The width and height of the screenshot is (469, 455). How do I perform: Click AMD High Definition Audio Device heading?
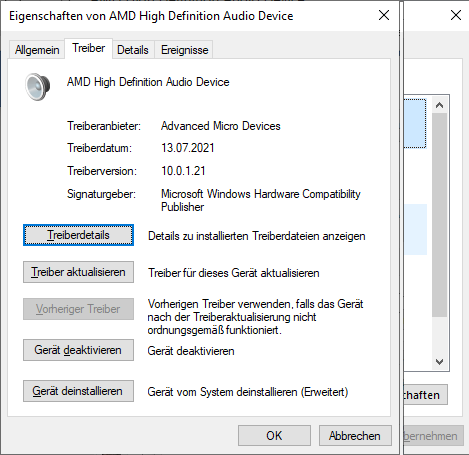(148, 82)
